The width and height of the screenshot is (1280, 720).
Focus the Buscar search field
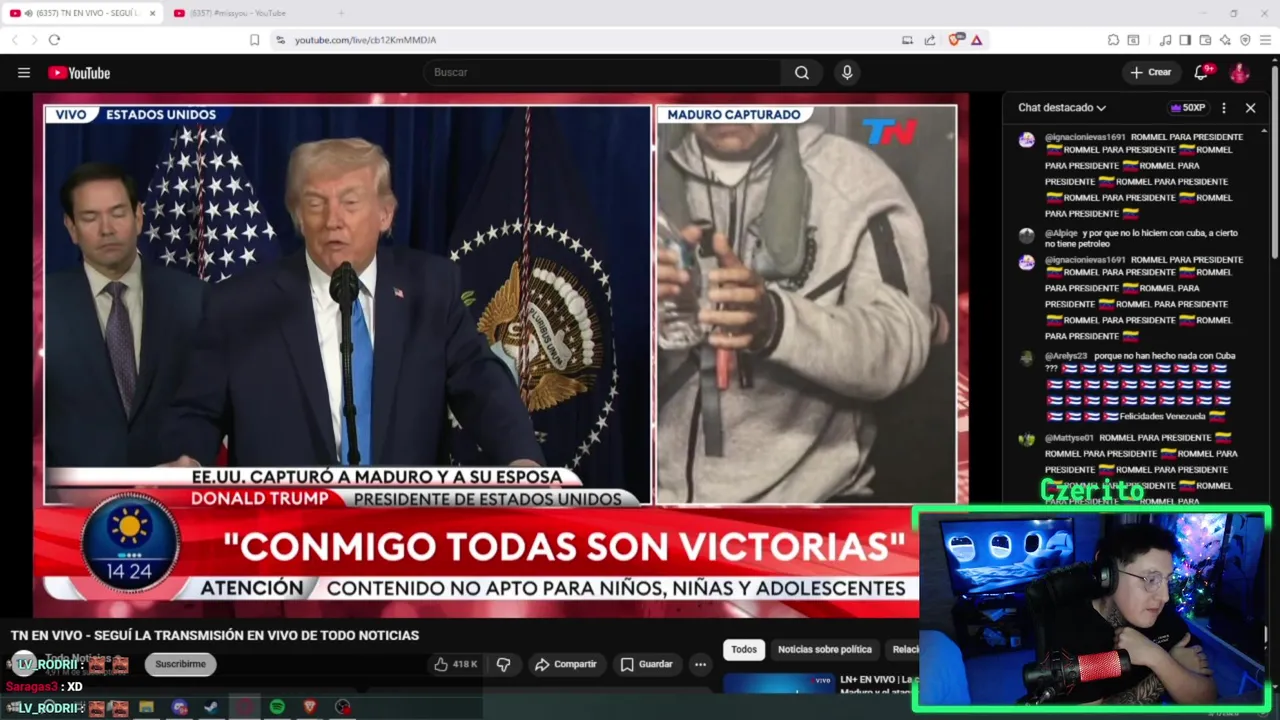coord(603,72)
